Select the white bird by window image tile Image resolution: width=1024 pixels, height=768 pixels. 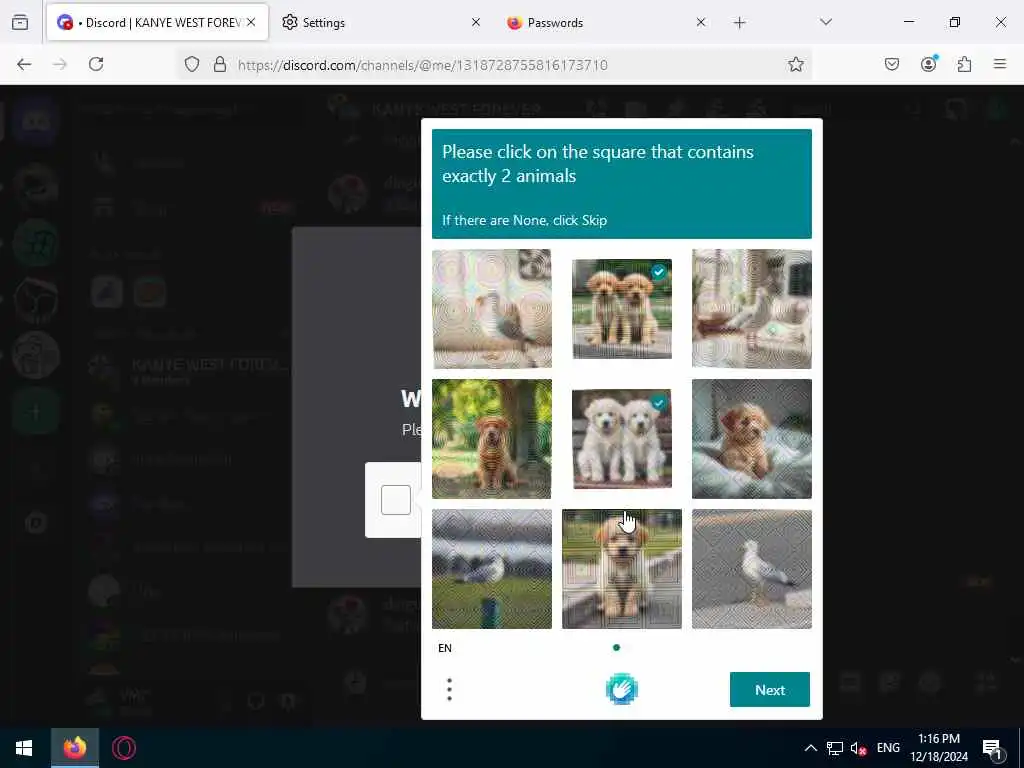click(x=752, y=309)
